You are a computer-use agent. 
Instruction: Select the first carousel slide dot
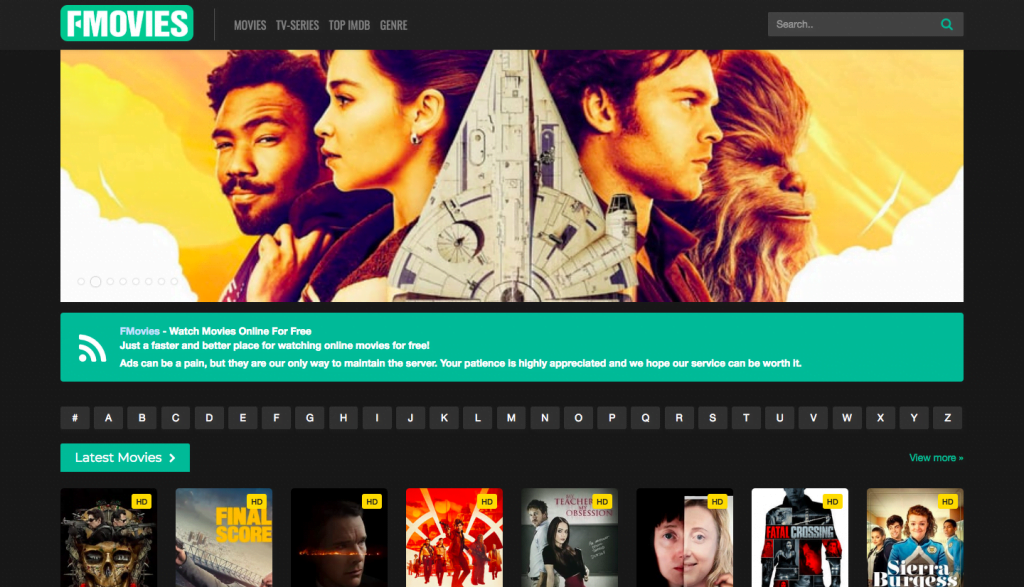coord(81,281)
